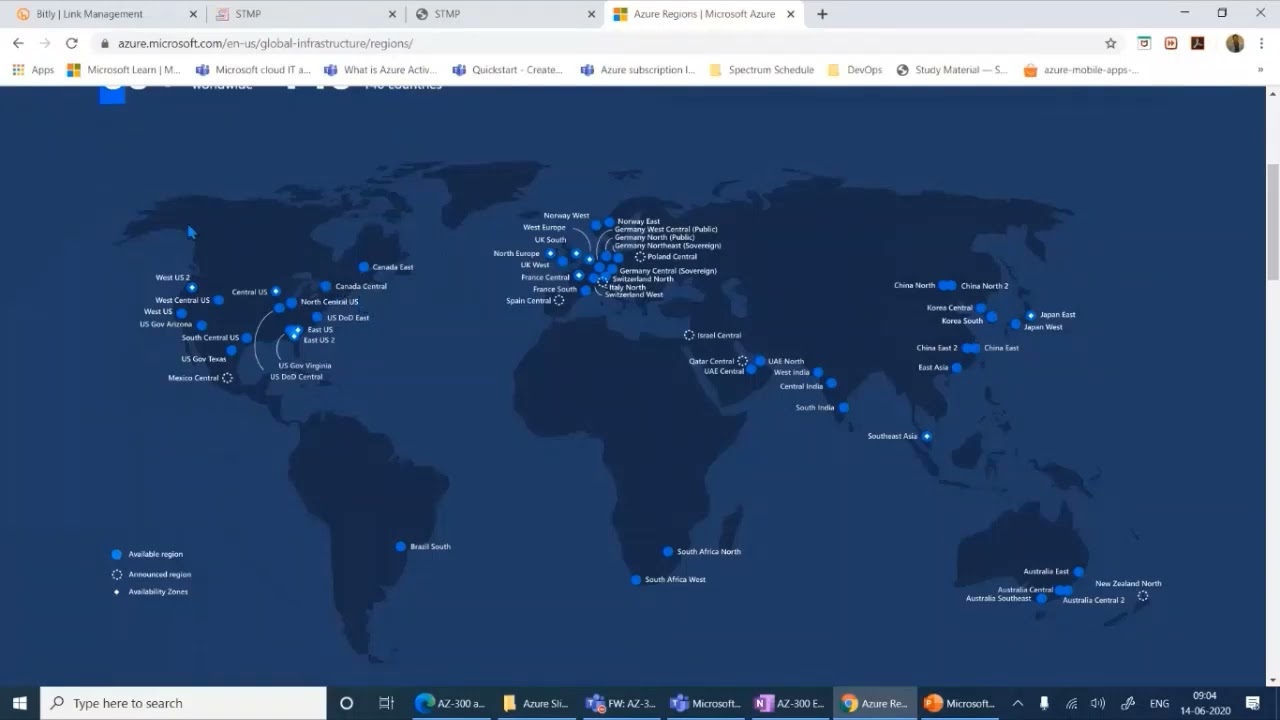Open the Quickstart Create bookmark
Screen dimensions: 1280x720
(508, 70)
